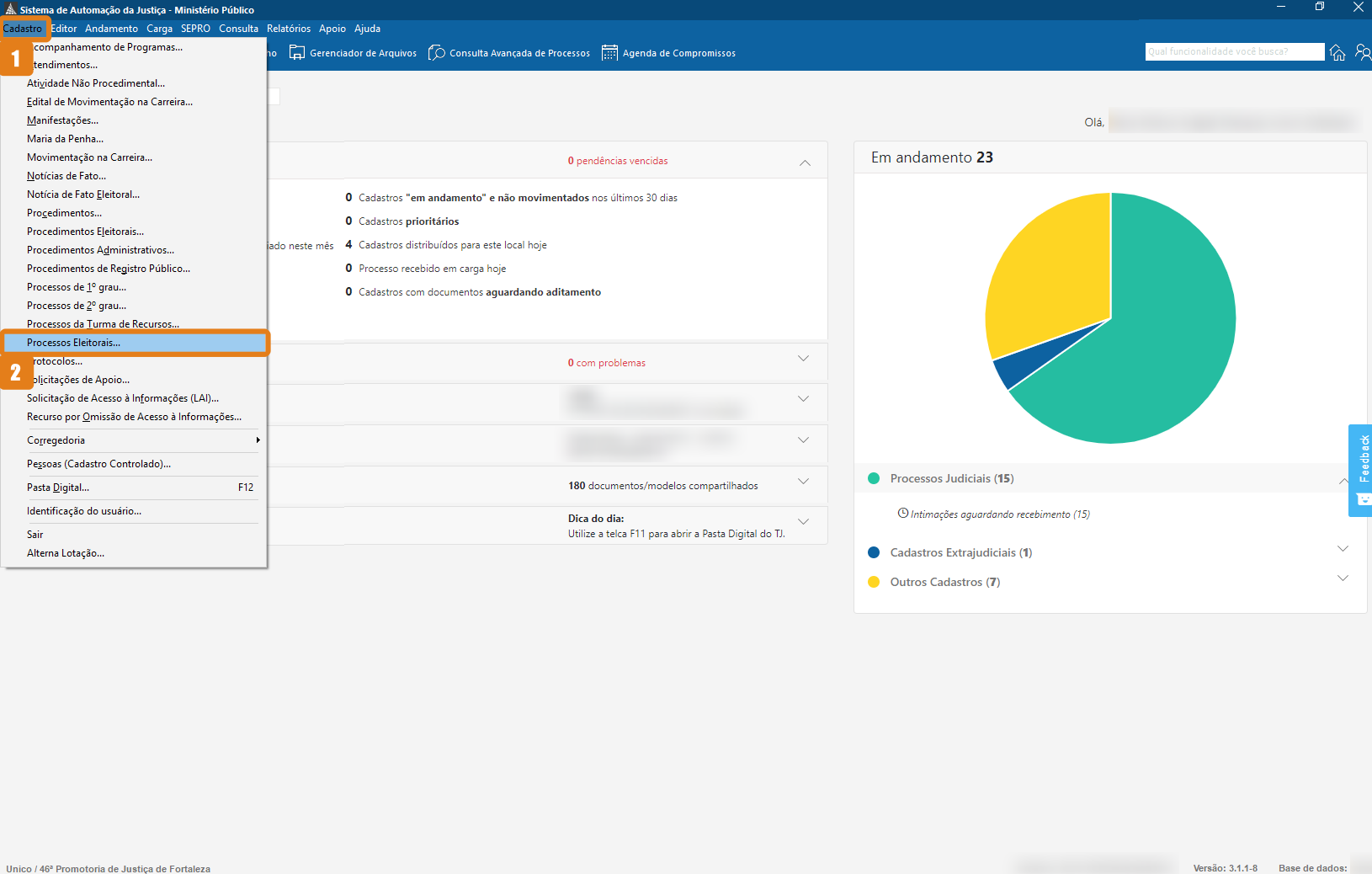The image size is (1372, 874).
Task: Select Alterna Lotação entry
Action: (135, 553)
